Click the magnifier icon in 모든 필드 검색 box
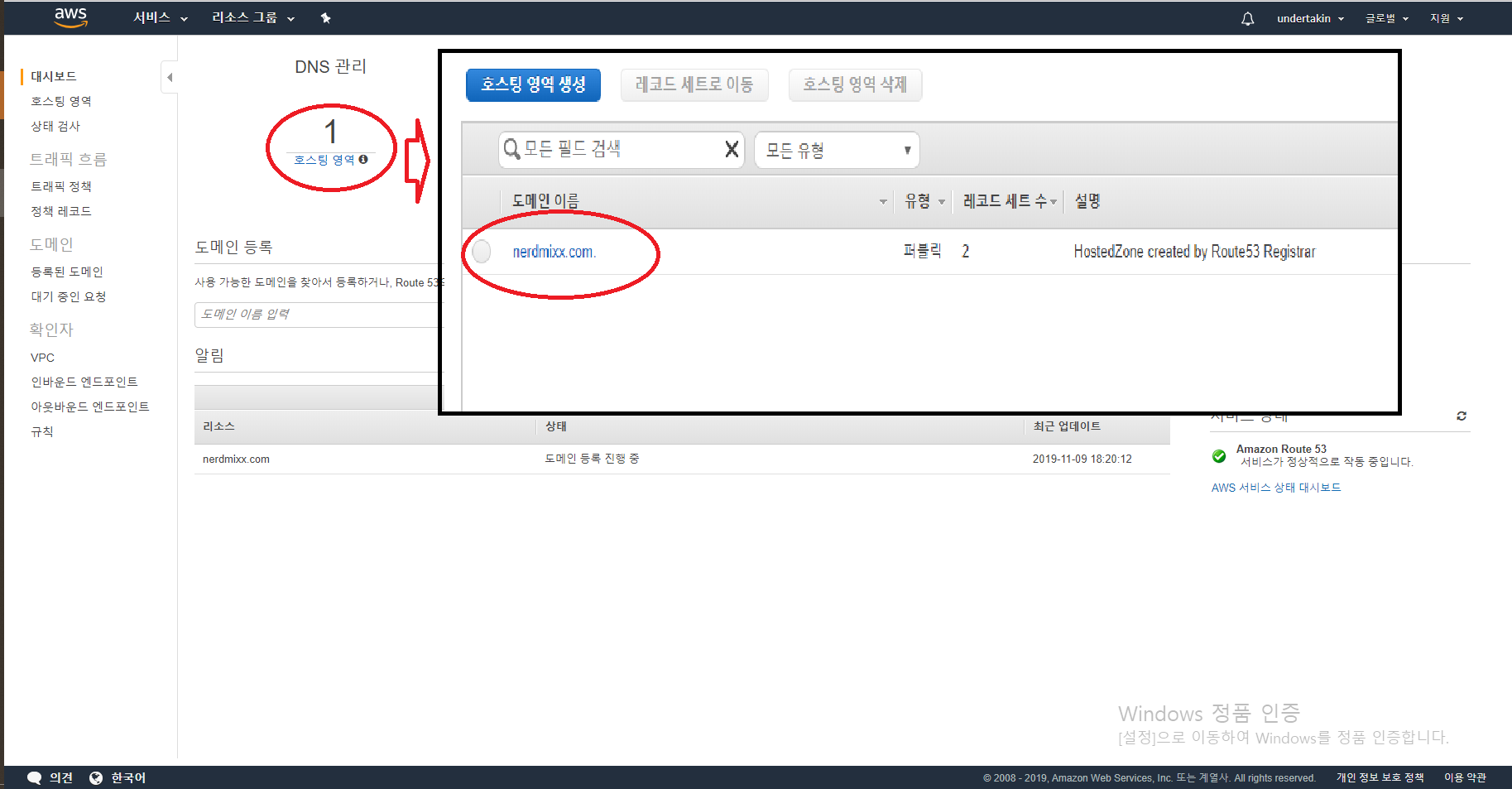Screen dimensions: 1512x789 click(512, 149)
